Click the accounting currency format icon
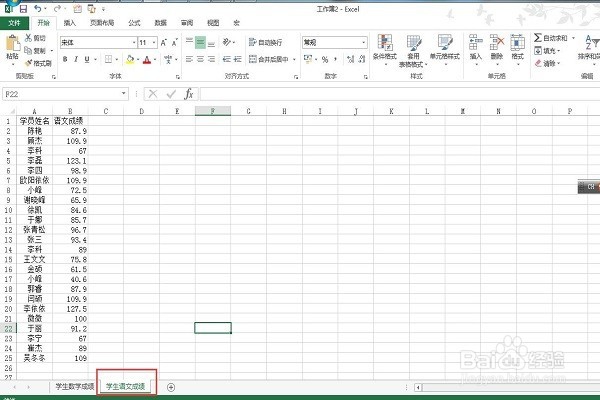600x400 pixels. (x=308, y=59)
